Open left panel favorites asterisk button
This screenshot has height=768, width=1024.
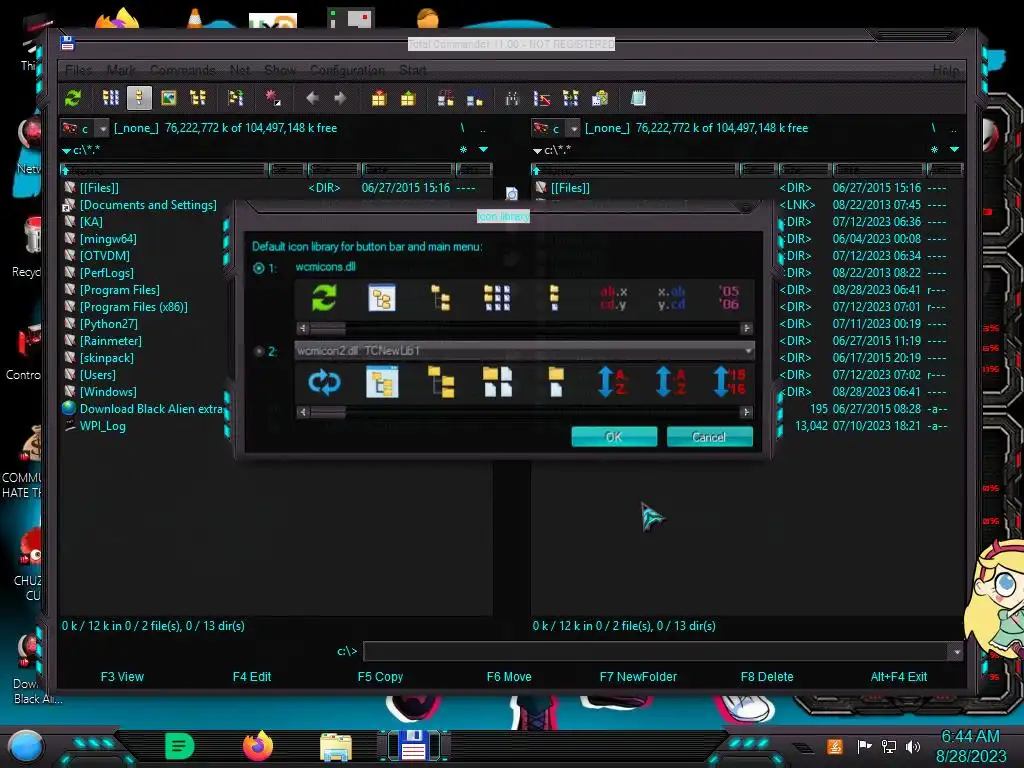pyautogui.click(x=463, y=150)
